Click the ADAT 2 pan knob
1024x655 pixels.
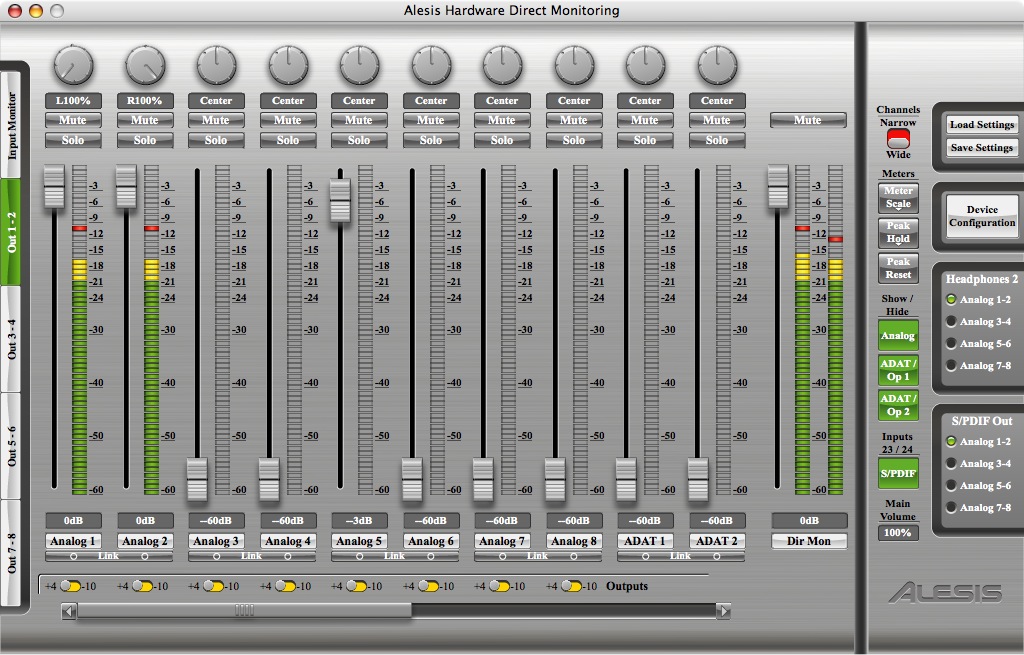717,65
